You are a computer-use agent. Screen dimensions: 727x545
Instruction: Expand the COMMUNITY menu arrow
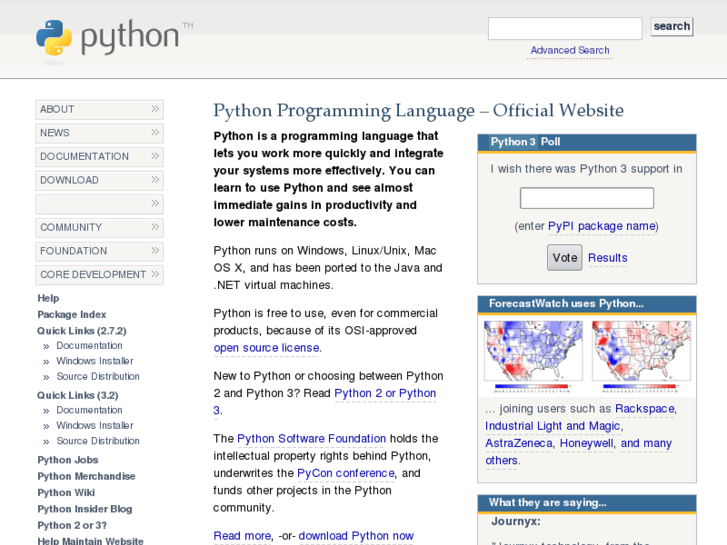155,227
